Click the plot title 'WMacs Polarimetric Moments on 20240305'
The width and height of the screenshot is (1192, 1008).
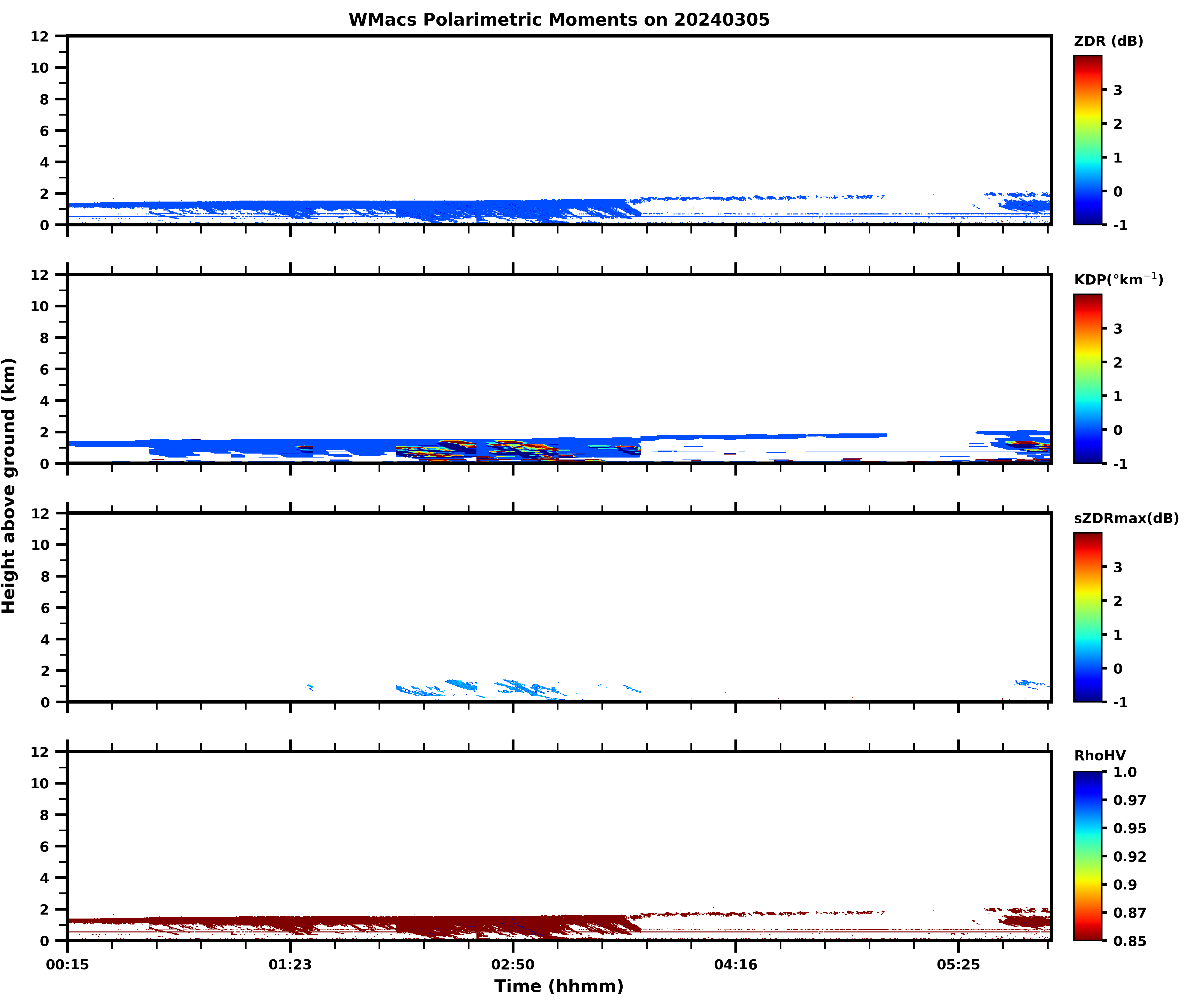(x=559, y=20)
